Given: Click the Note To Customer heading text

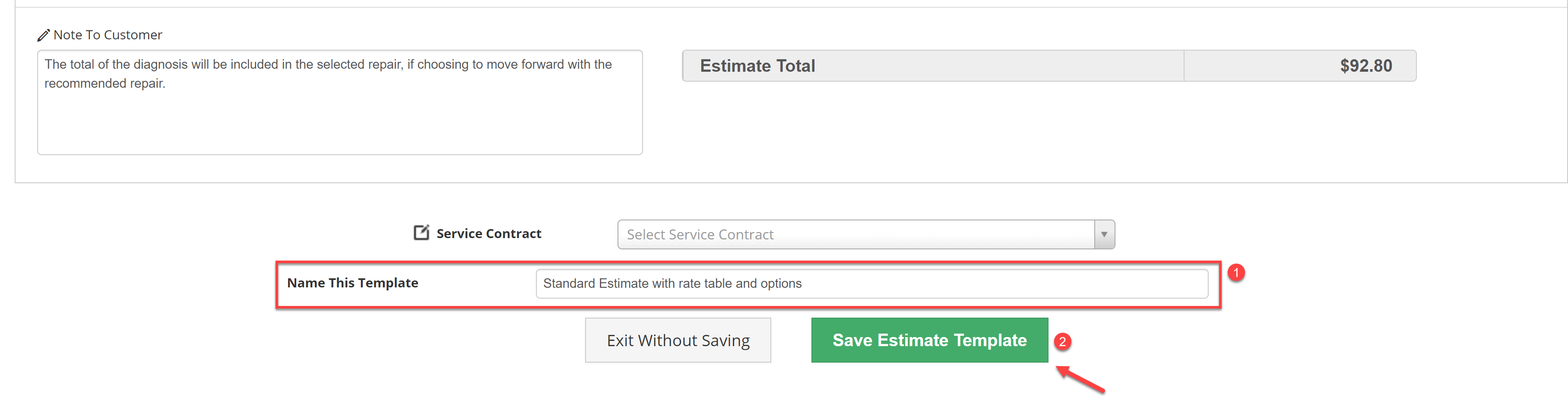Looking at the screenshot, I should pyautogui.click(x=108, y=35).
